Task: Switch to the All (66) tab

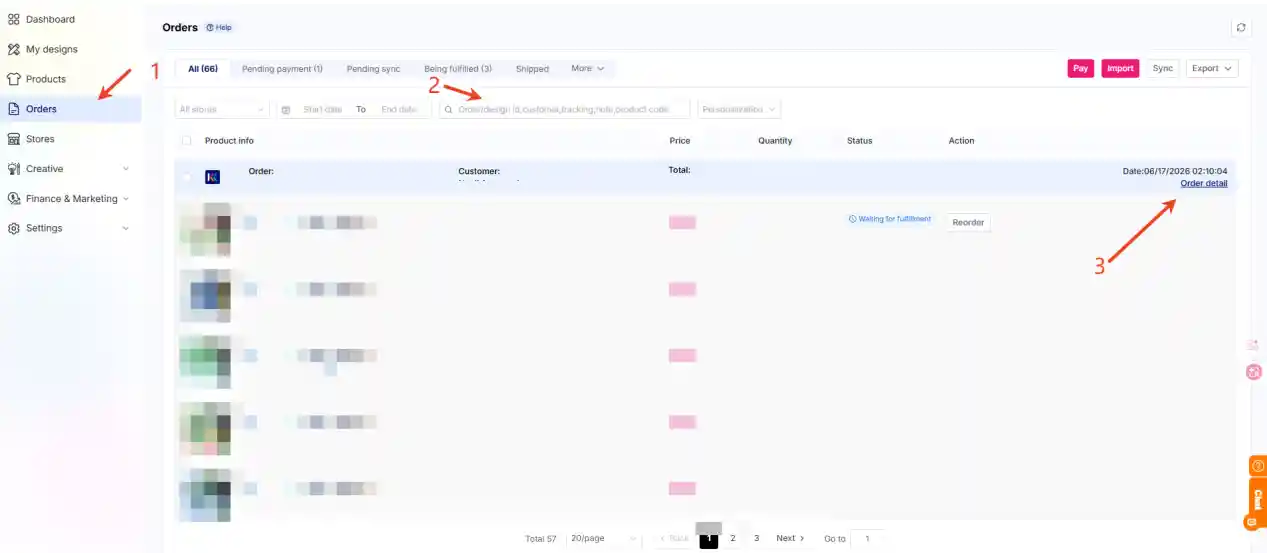Action: click(203, 69)
